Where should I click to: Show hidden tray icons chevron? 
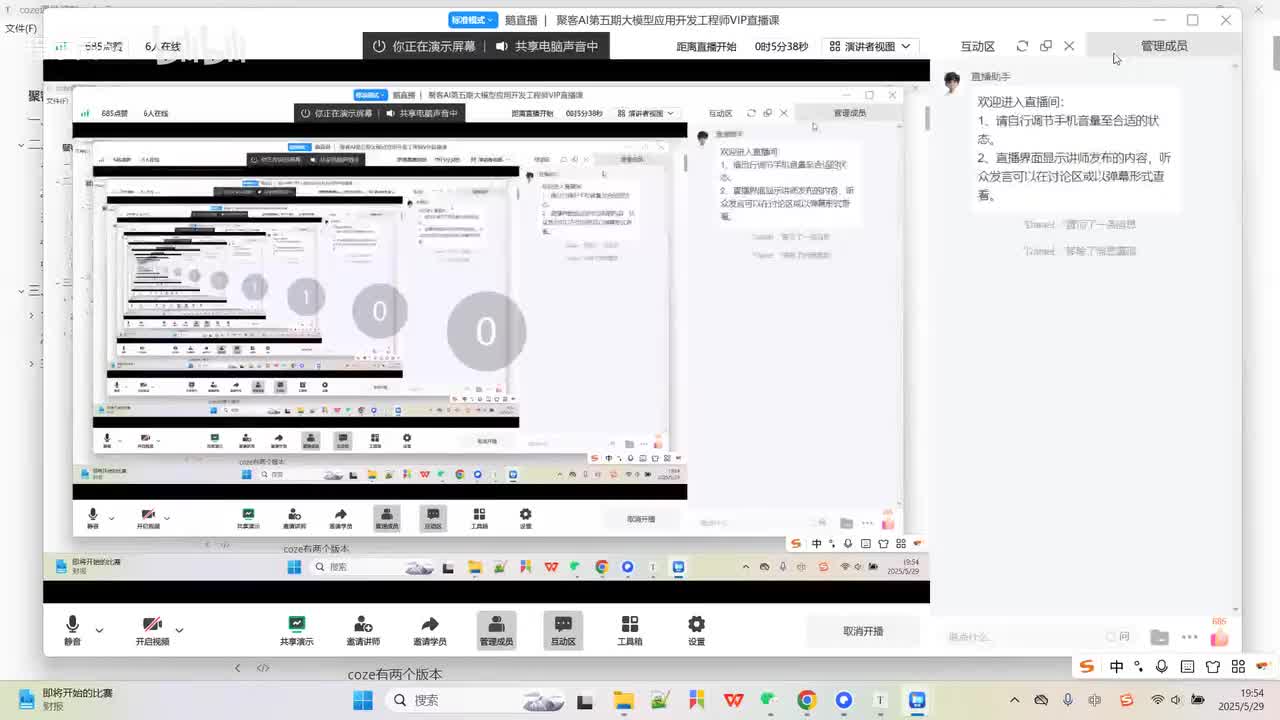(x=1014, y=700)
